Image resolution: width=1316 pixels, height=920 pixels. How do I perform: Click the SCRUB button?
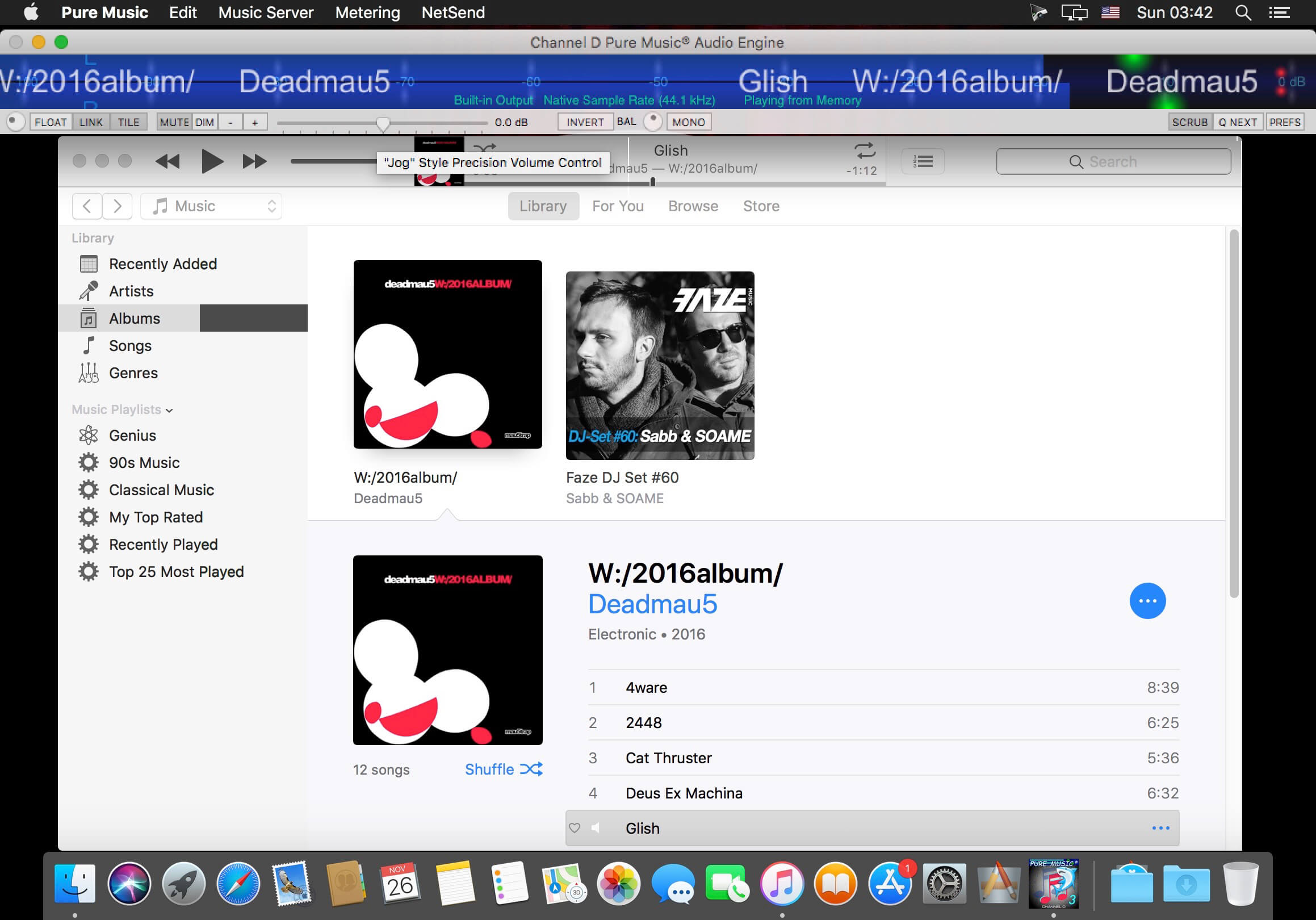point(1190,122)
